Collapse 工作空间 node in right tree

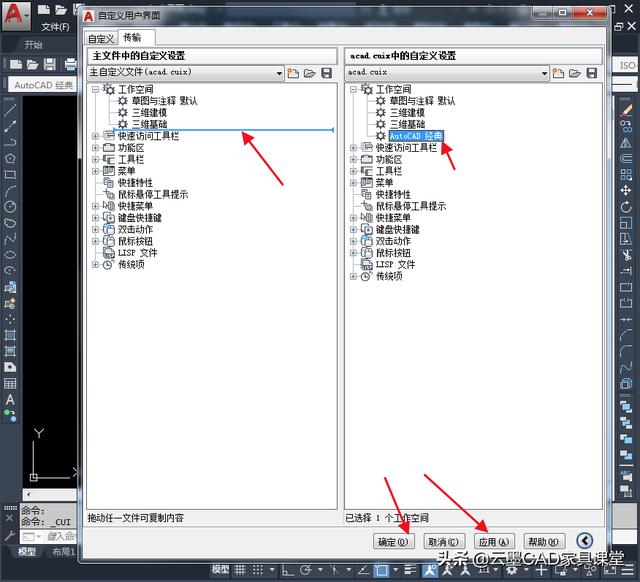353,89
